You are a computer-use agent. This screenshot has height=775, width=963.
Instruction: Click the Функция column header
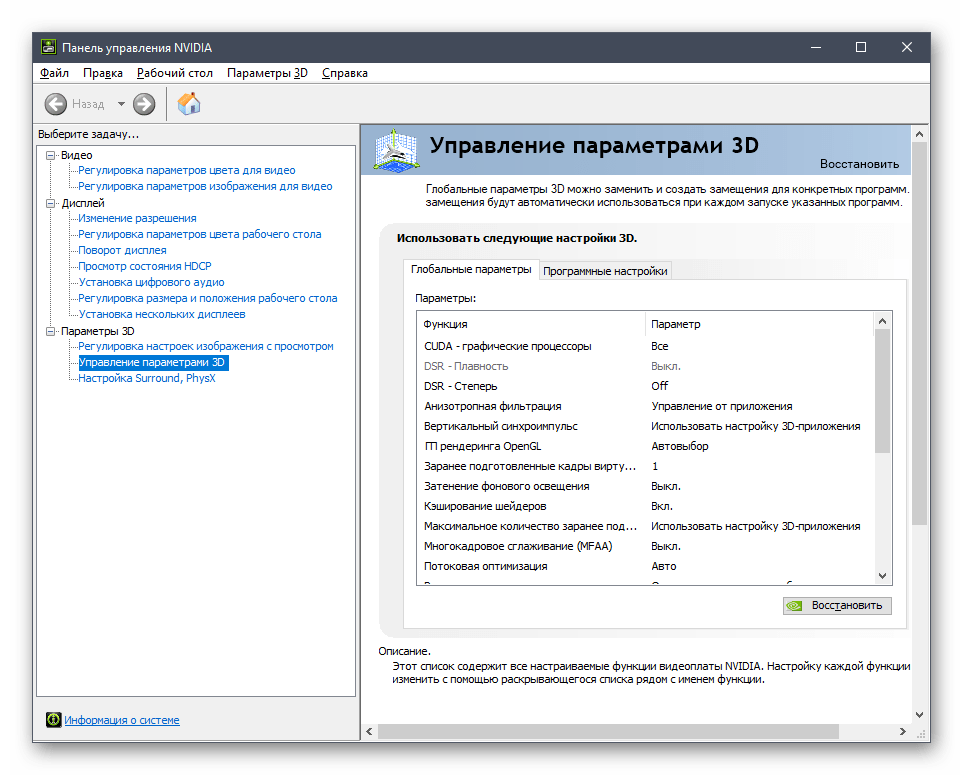coord(531,324)
